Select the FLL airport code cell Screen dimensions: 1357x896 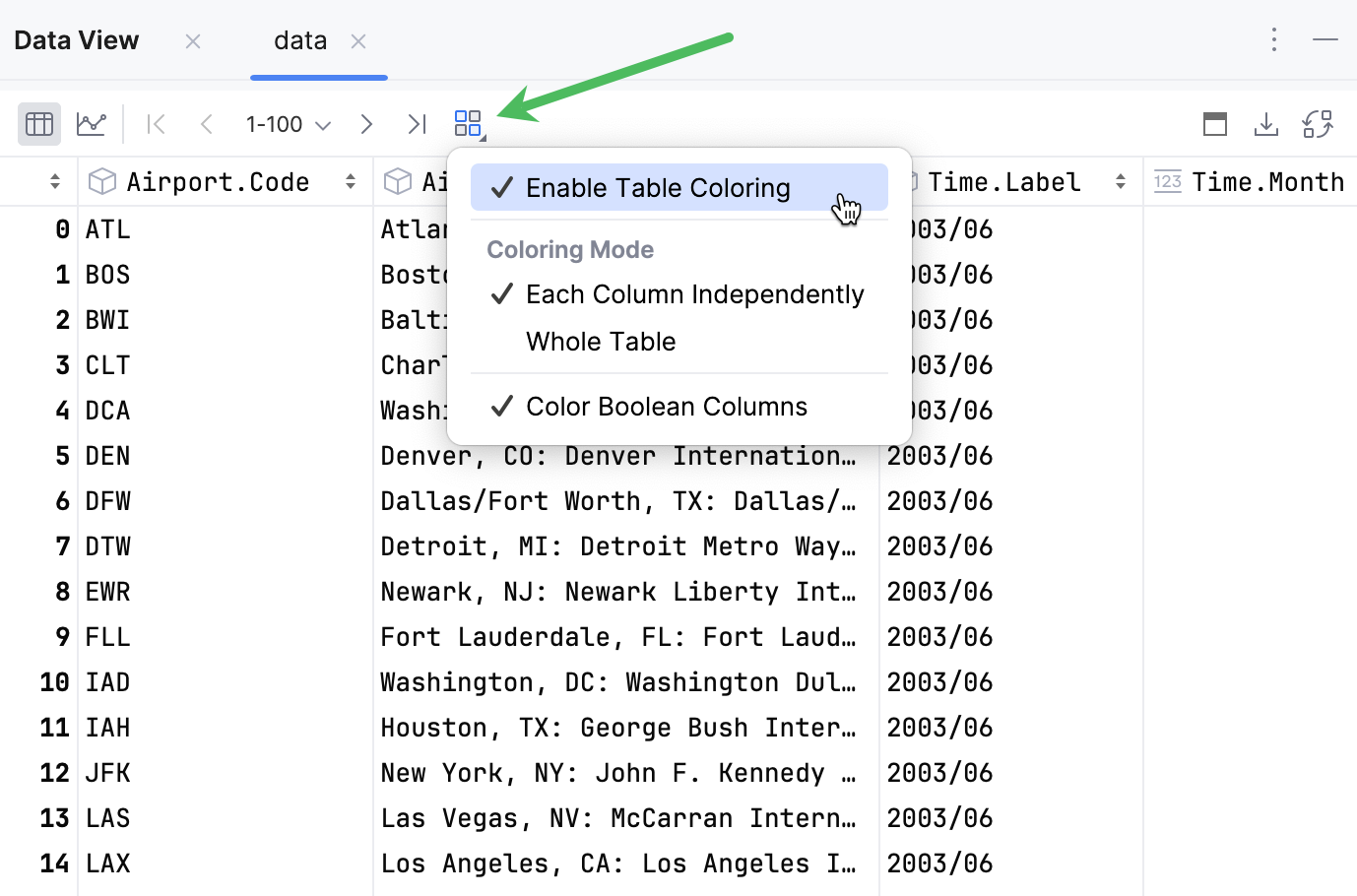(226, 637)
